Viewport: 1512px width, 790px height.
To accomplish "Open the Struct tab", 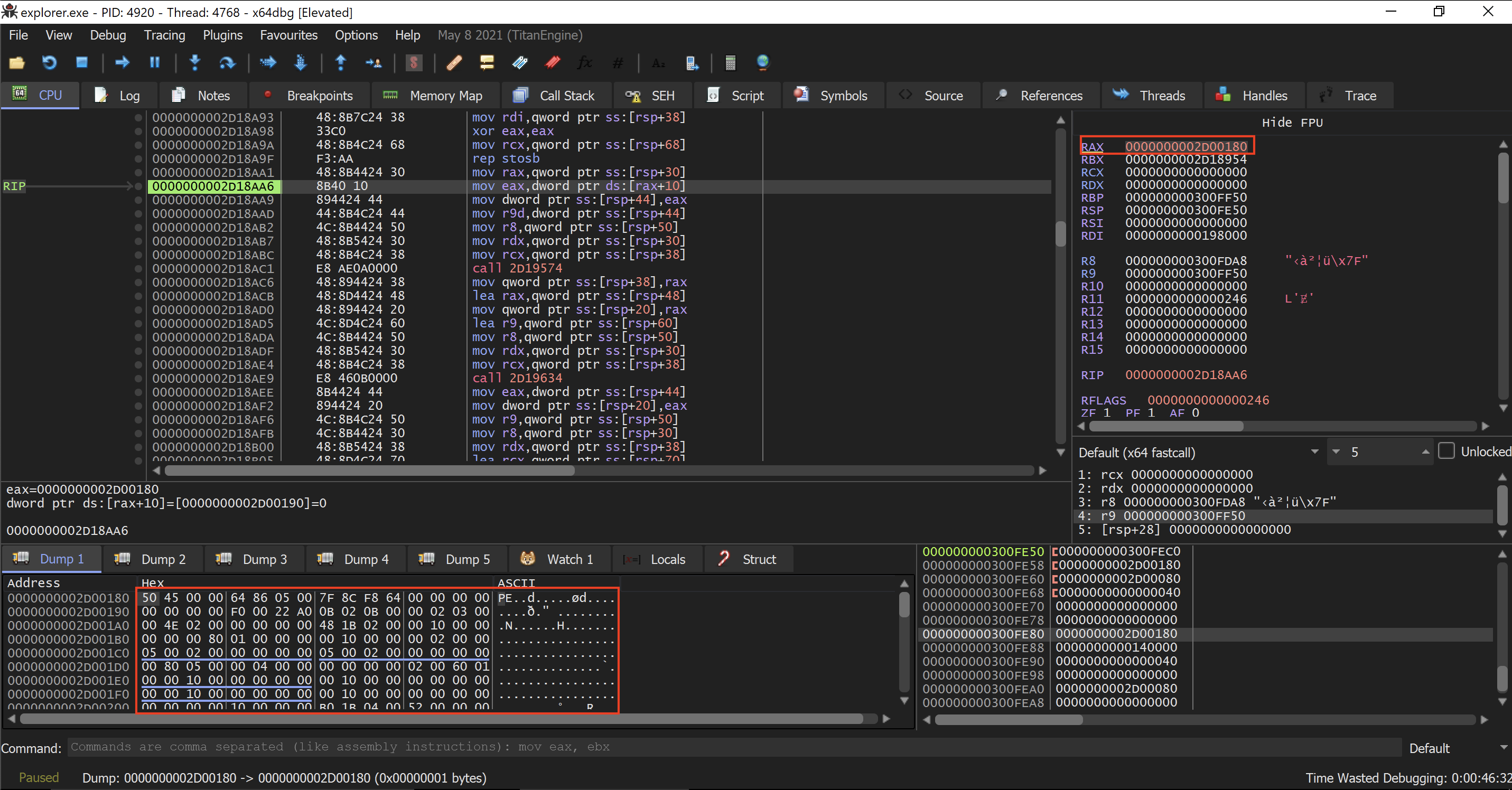I will (748, 559).
